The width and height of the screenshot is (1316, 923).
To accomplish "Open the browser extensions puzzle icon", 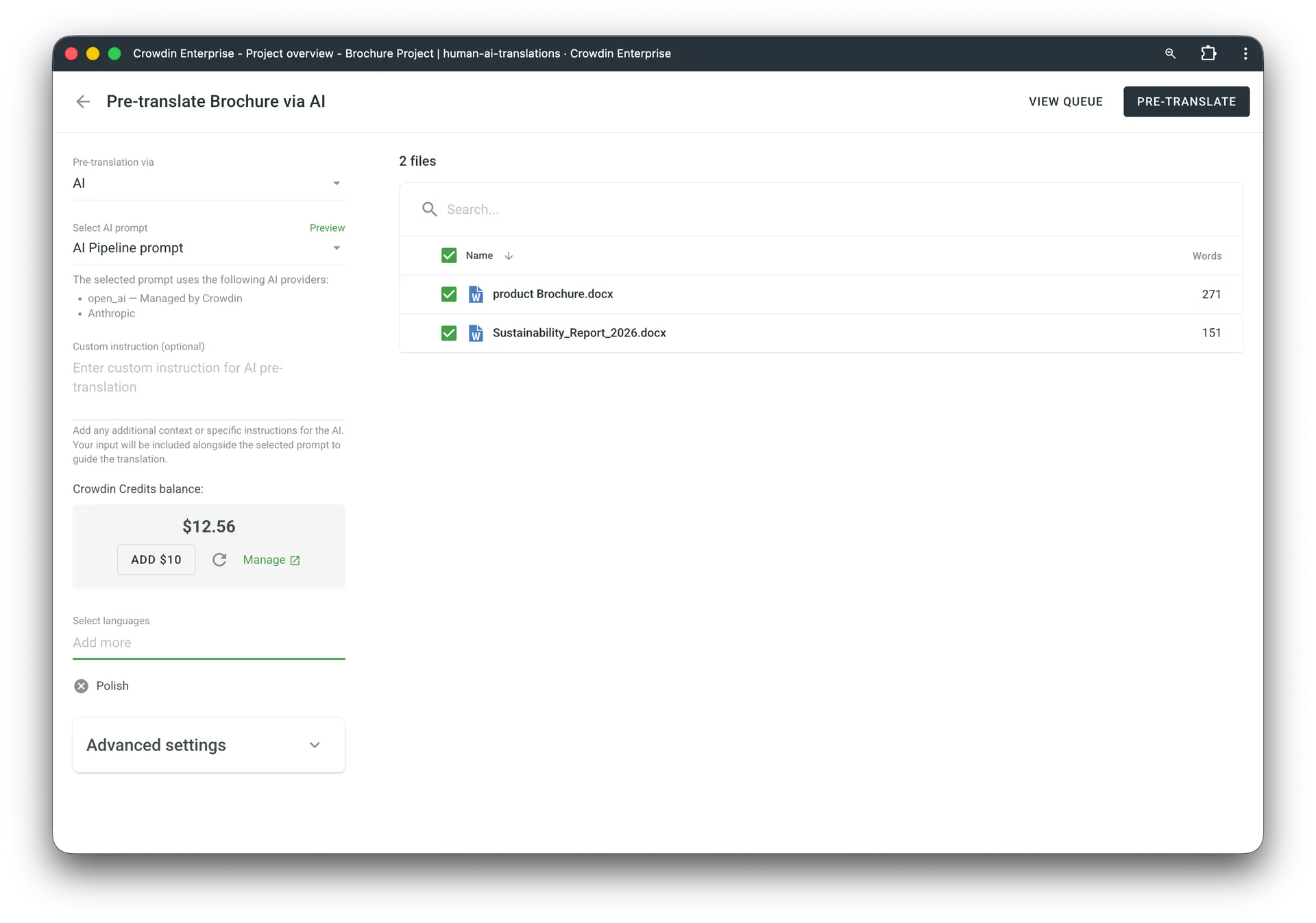I will click(x=1208, y=53).
